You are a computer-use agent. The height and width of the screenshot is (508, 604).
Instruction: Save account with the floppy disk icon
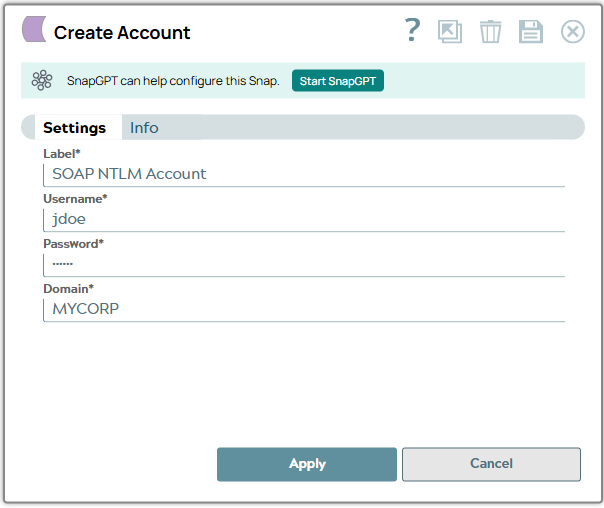coord(530,32)
